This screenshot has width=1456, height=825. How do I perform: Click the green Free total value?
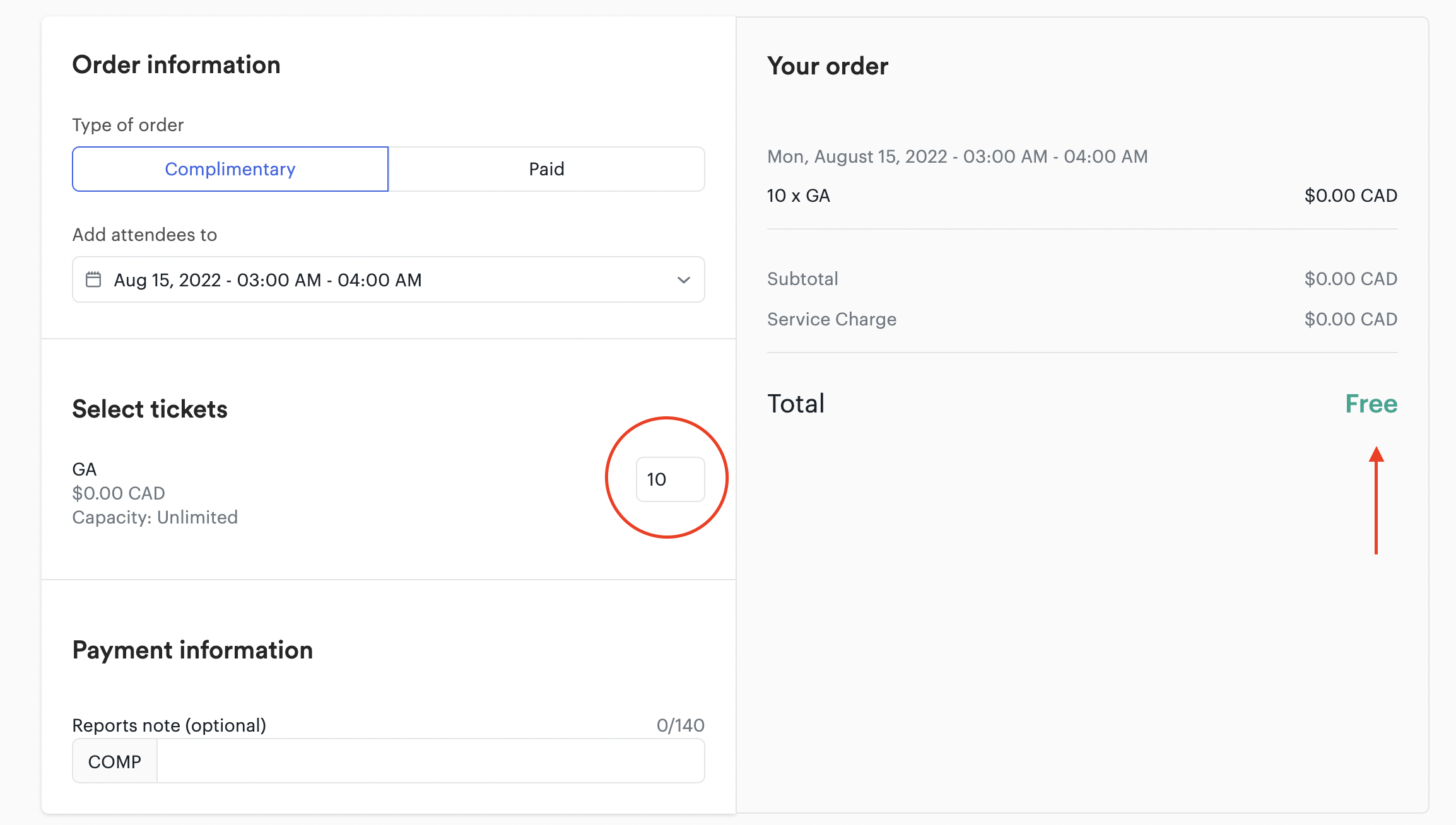click(x=1371, y=404)
